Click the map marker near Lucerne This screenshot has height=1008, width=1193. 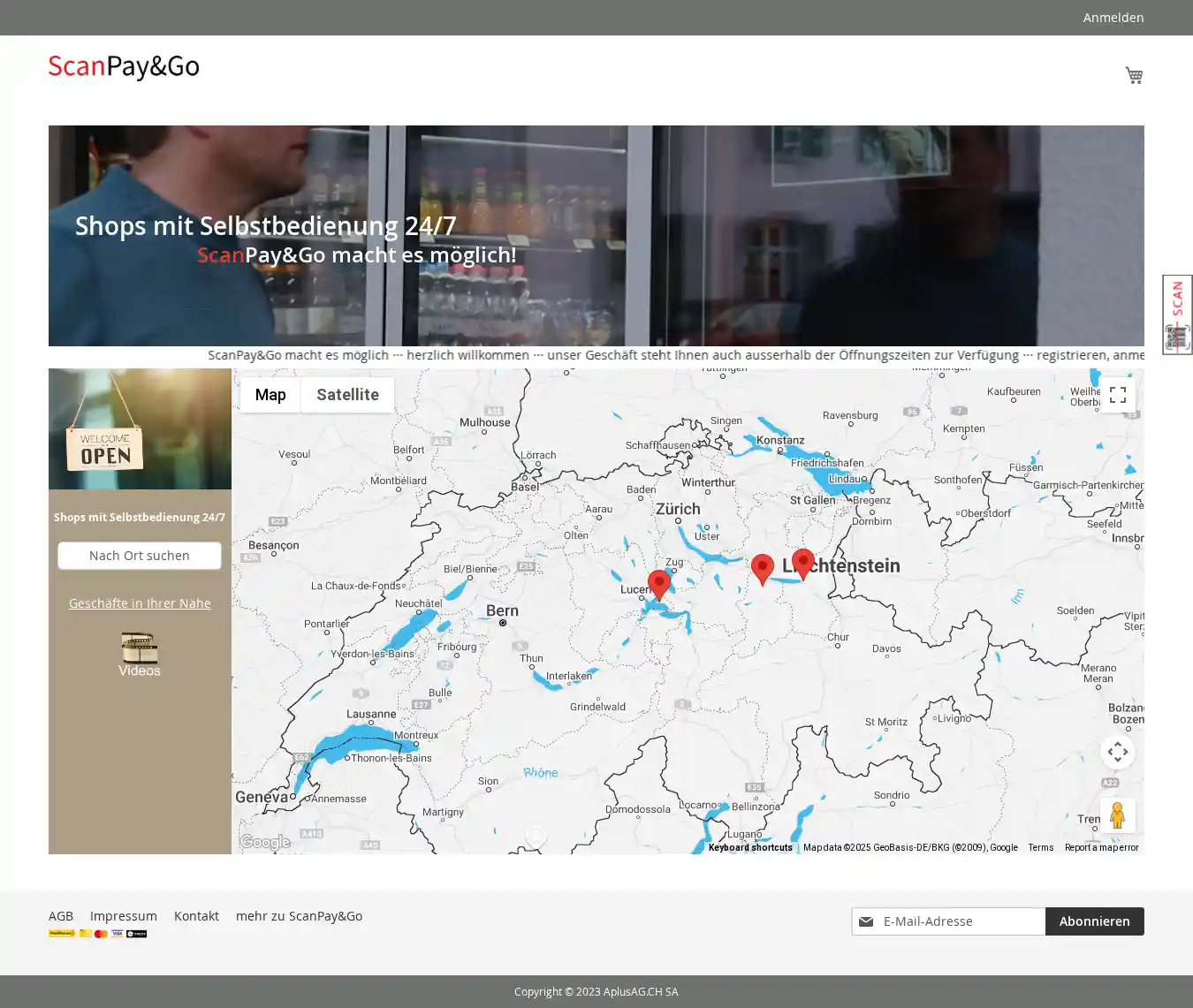point(658,584)
